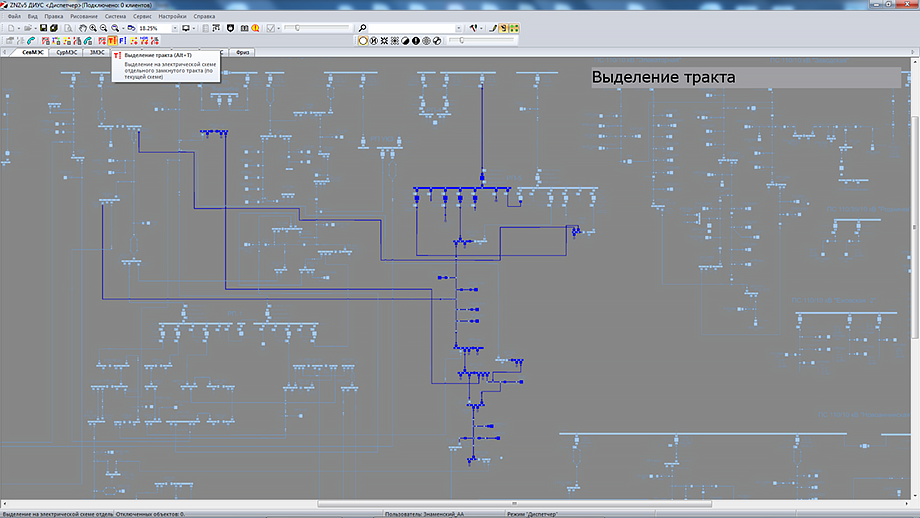Click the zoom out magnifier icon

(x=105, y=28)
